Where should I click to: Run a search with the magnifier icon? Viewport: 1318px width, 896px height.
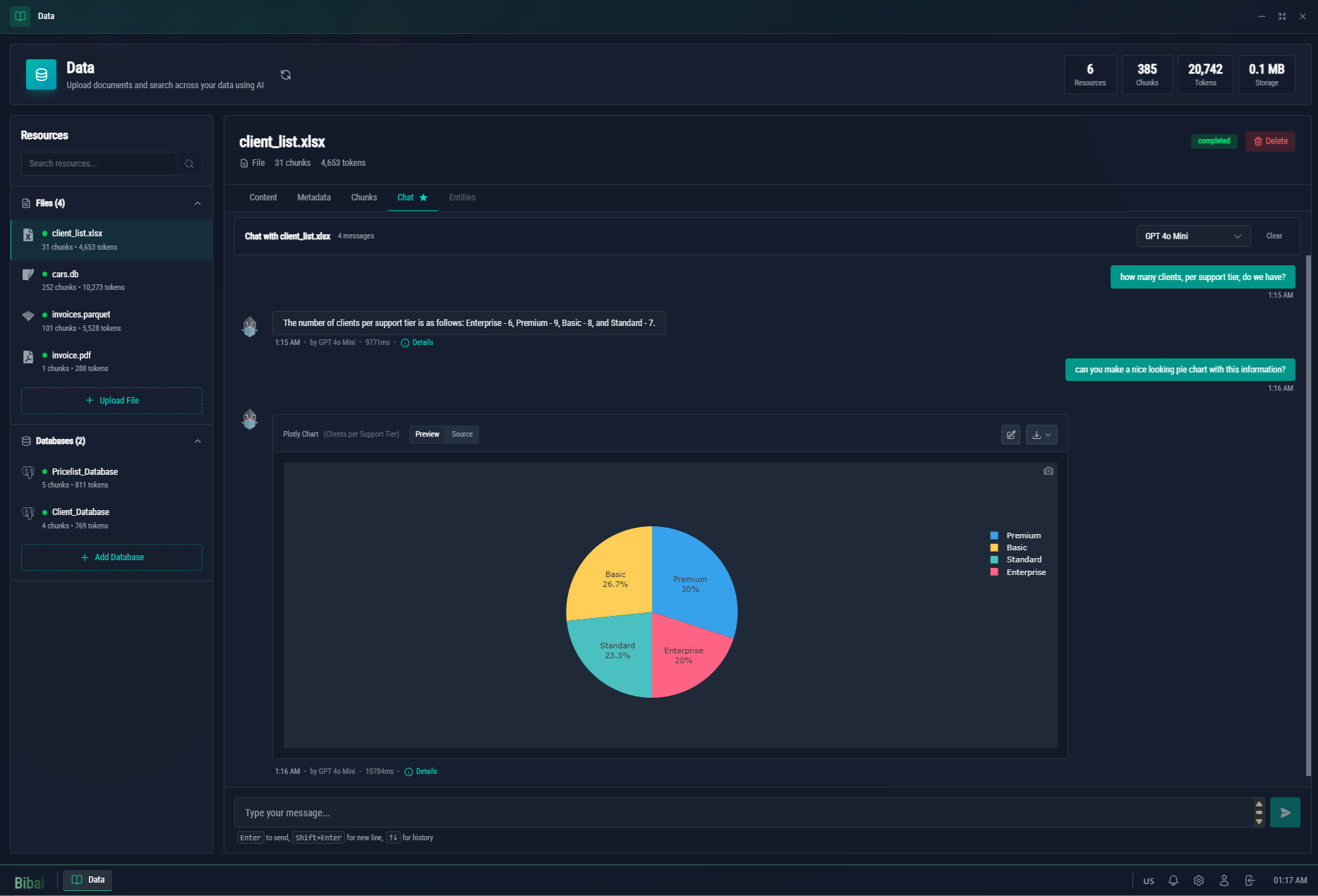pos(189,163)
